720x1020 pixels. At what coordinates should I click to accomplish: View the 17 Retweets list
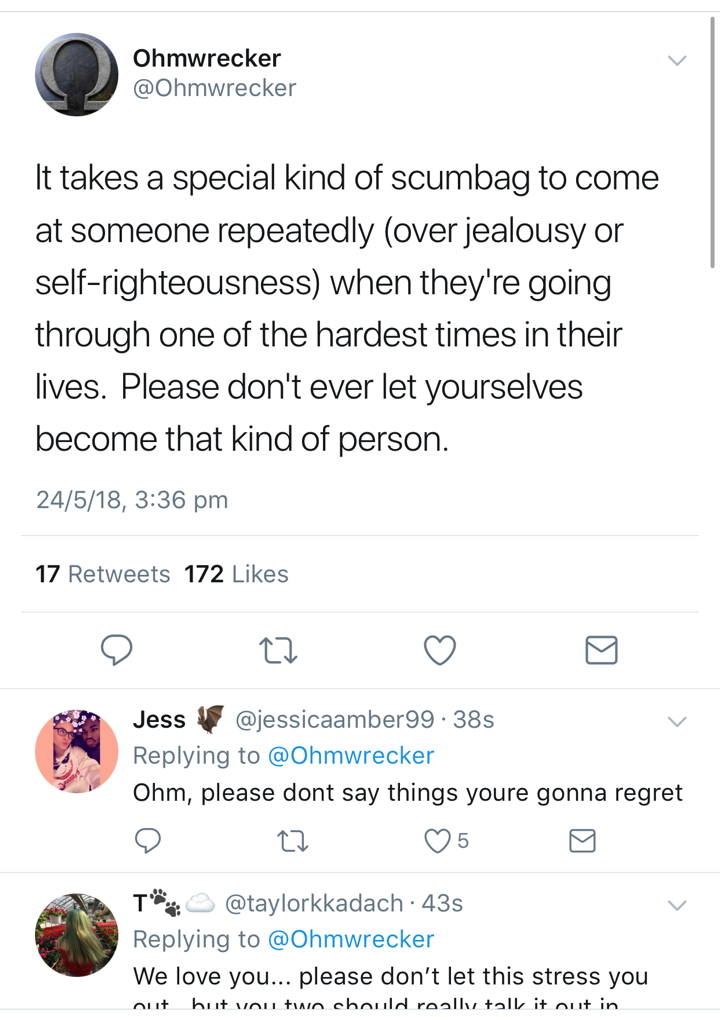[102, 574]
